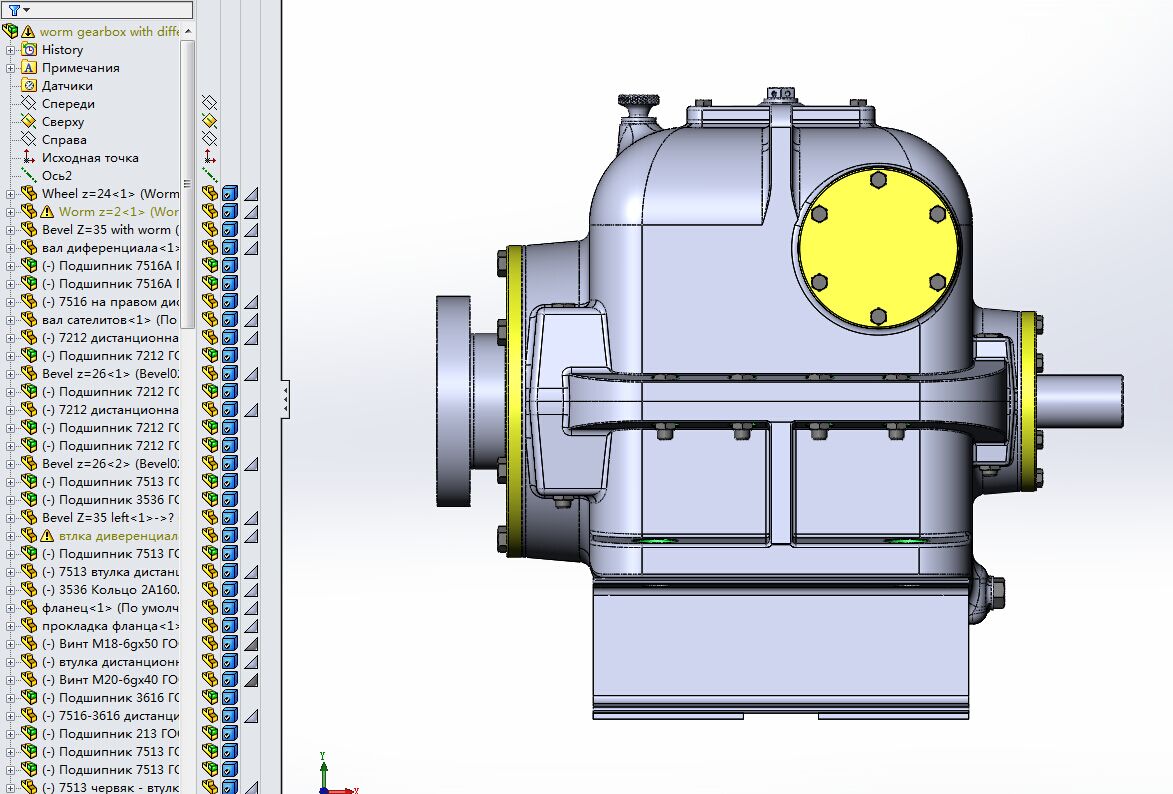Screen dimensions: 1173x794
Task: Toggle hide/show for Bevel z=26<2> in display pane
Action: pos(209,464)
